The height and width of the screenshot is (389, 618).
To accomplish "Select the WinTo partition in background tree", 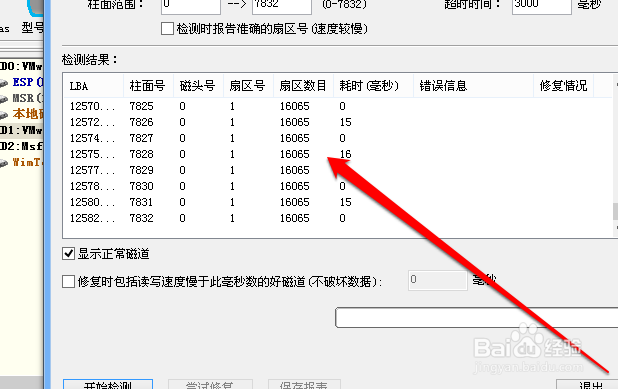I will [27, 162].
